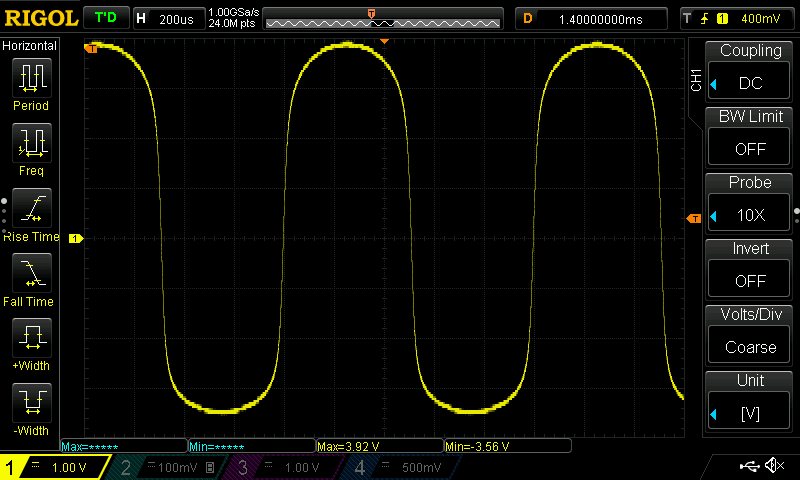This screenshot has height=480, width=800.
Task: Choose the Rise Time measurement icon
Action: 30,209
